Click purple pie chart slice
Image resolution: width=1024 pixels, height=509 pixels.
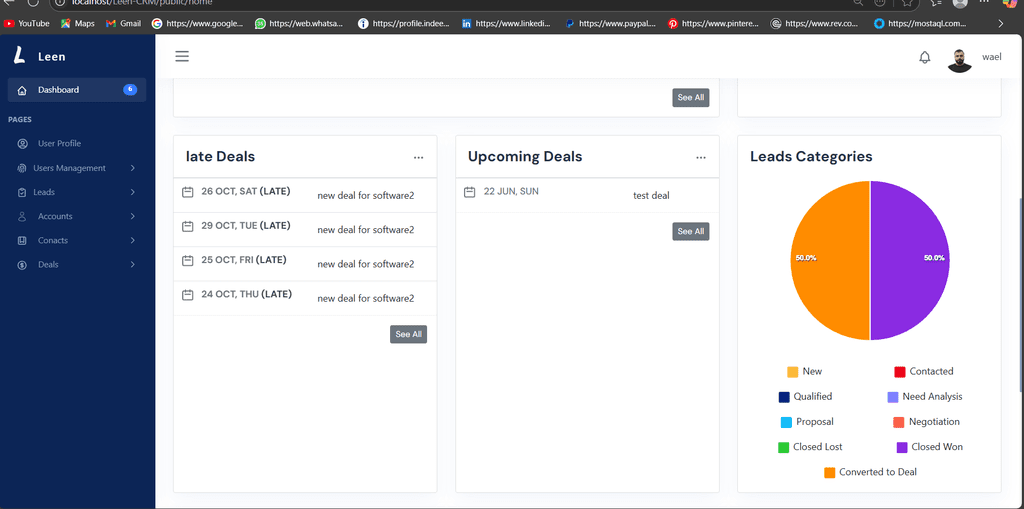[x=910, y=261]
